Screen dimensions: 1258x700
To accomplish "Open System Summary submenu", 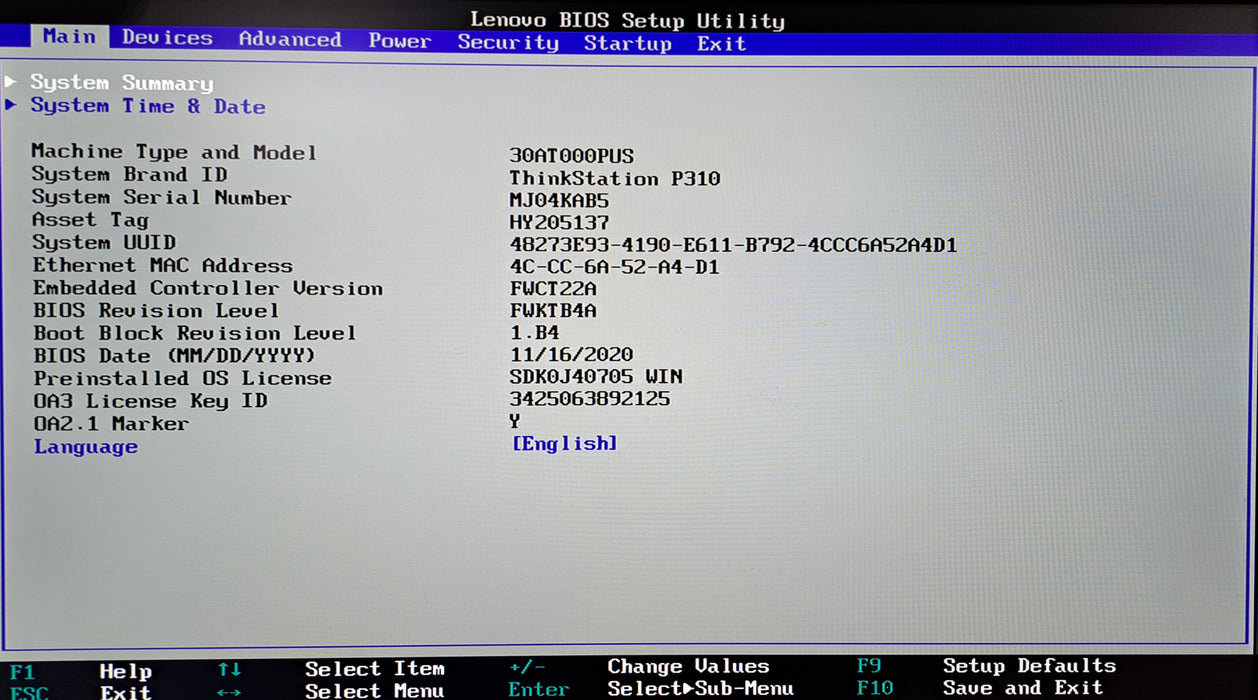I will (121, 83).
